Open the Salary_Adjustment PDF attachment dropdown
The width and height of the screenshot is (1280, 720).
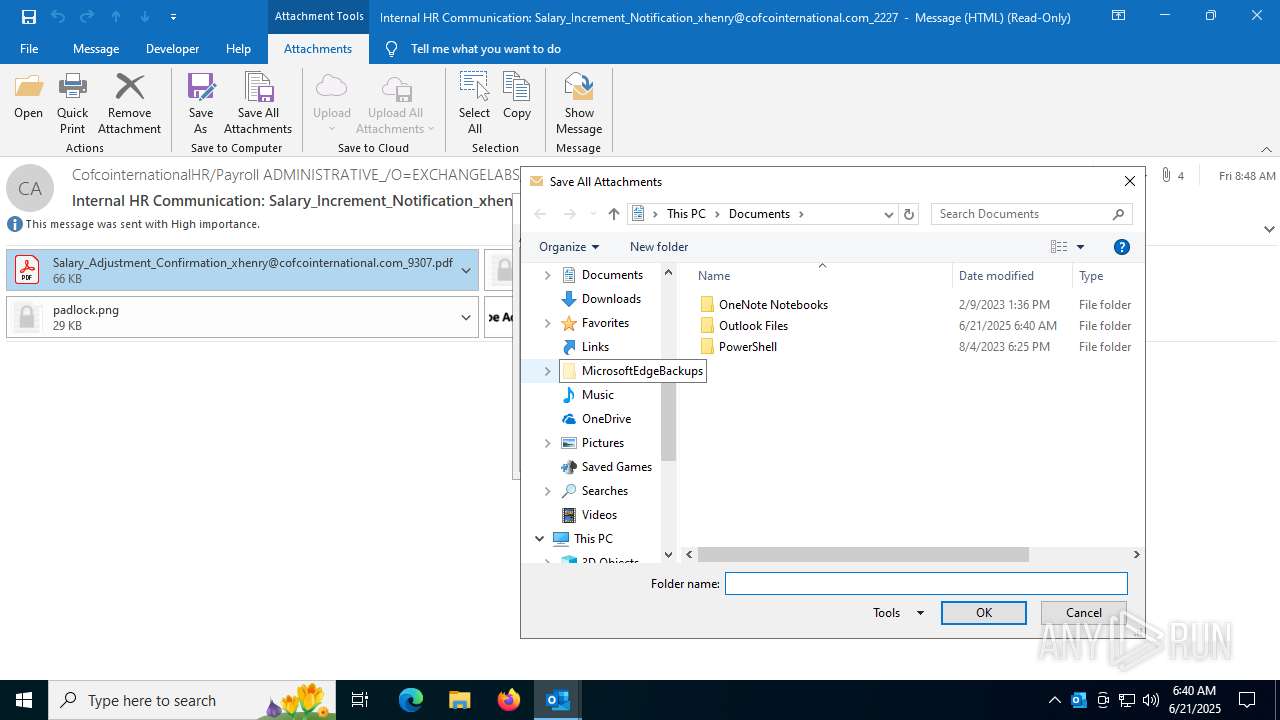coord(465,270)
